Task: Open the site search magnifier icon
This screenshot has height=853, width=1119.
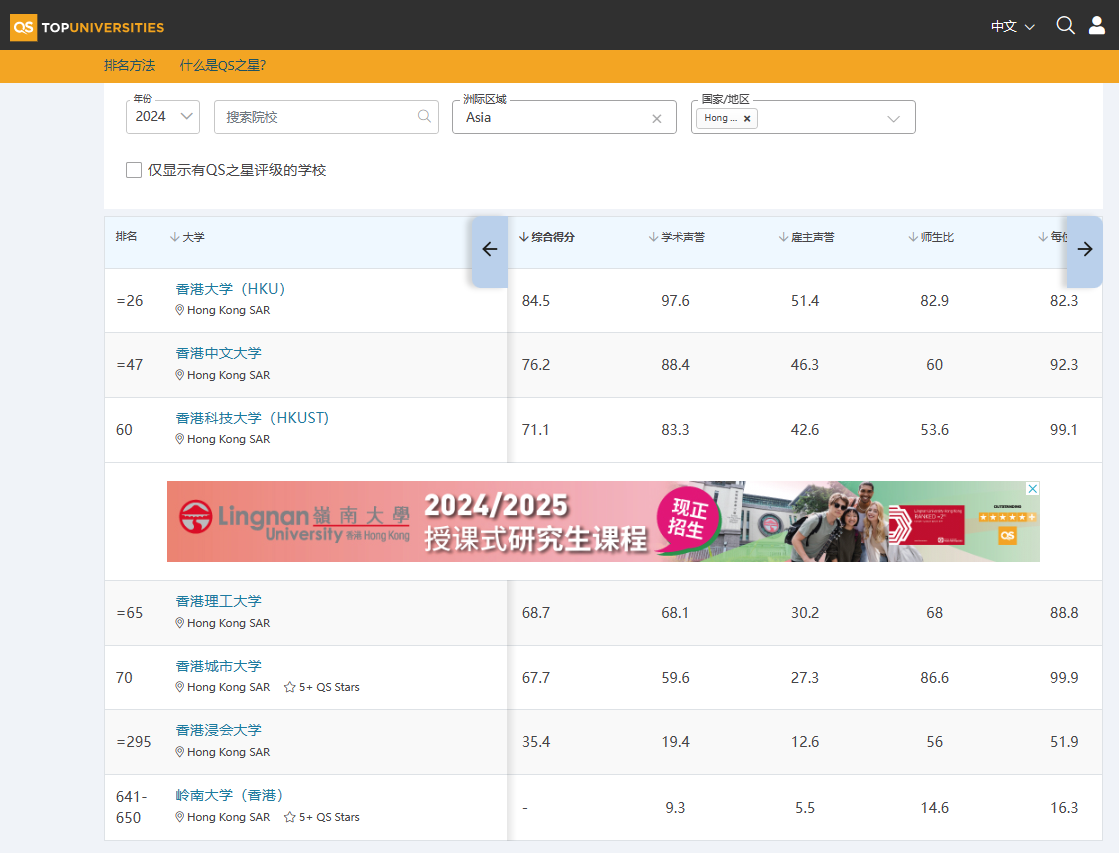Action: tap(1065, 26)
